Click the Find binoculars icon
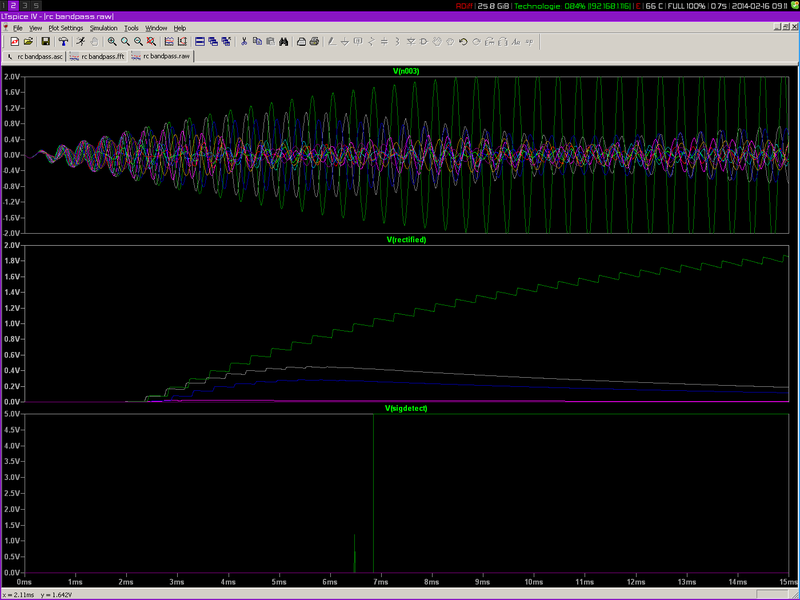The height and width of the screenshot is (600, 800). [x=284, y=41]
